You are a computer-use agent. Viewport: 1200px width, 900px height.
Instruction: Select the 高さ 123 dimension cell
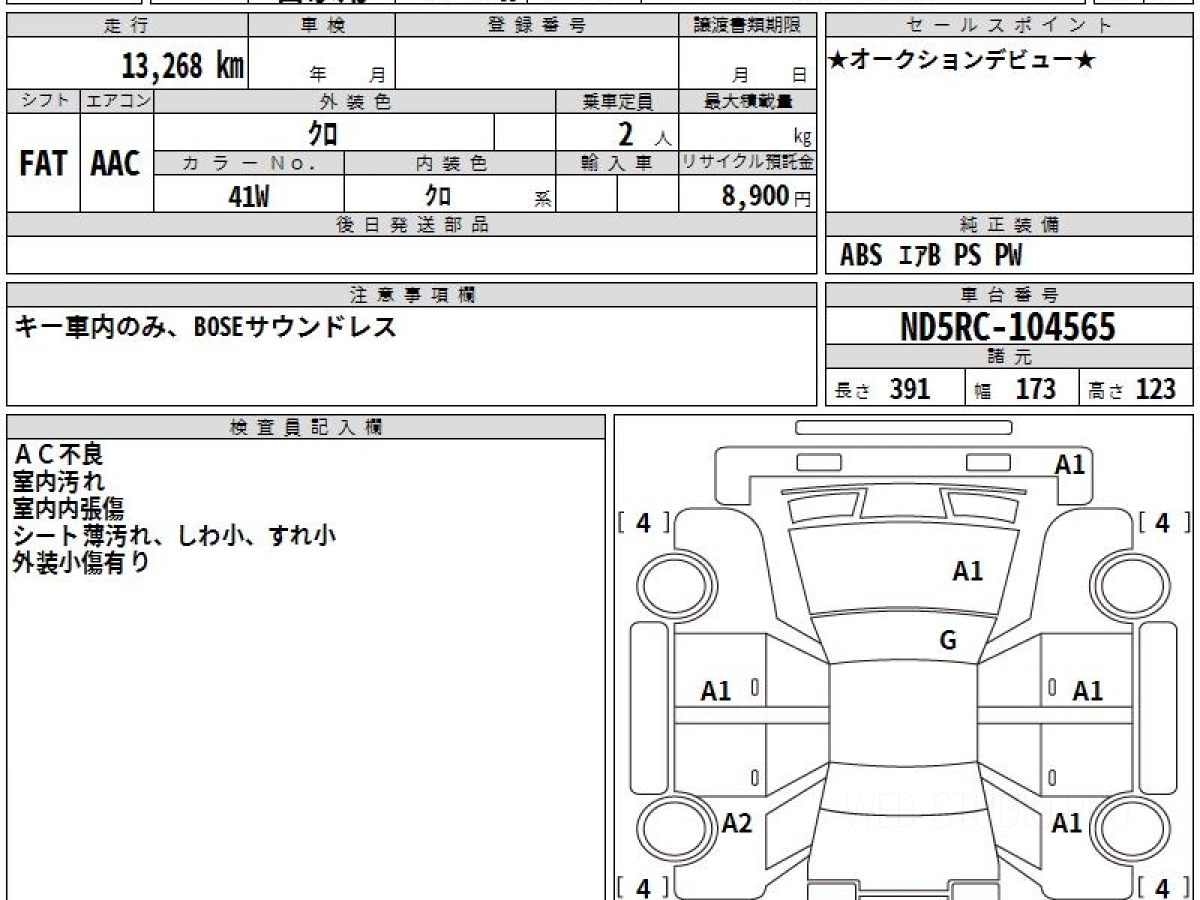[1137, 388]
